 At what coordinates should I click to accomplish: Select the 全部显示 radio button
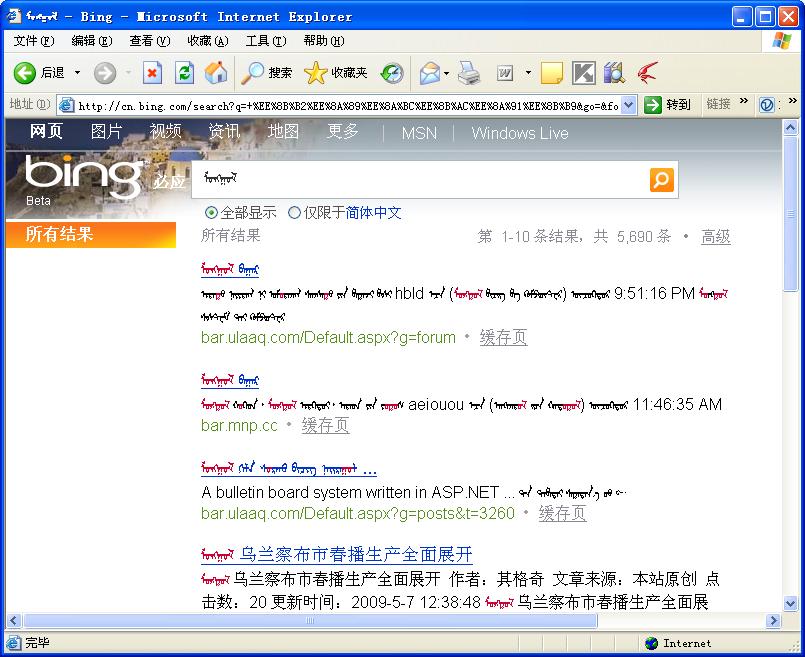[211, 212]
